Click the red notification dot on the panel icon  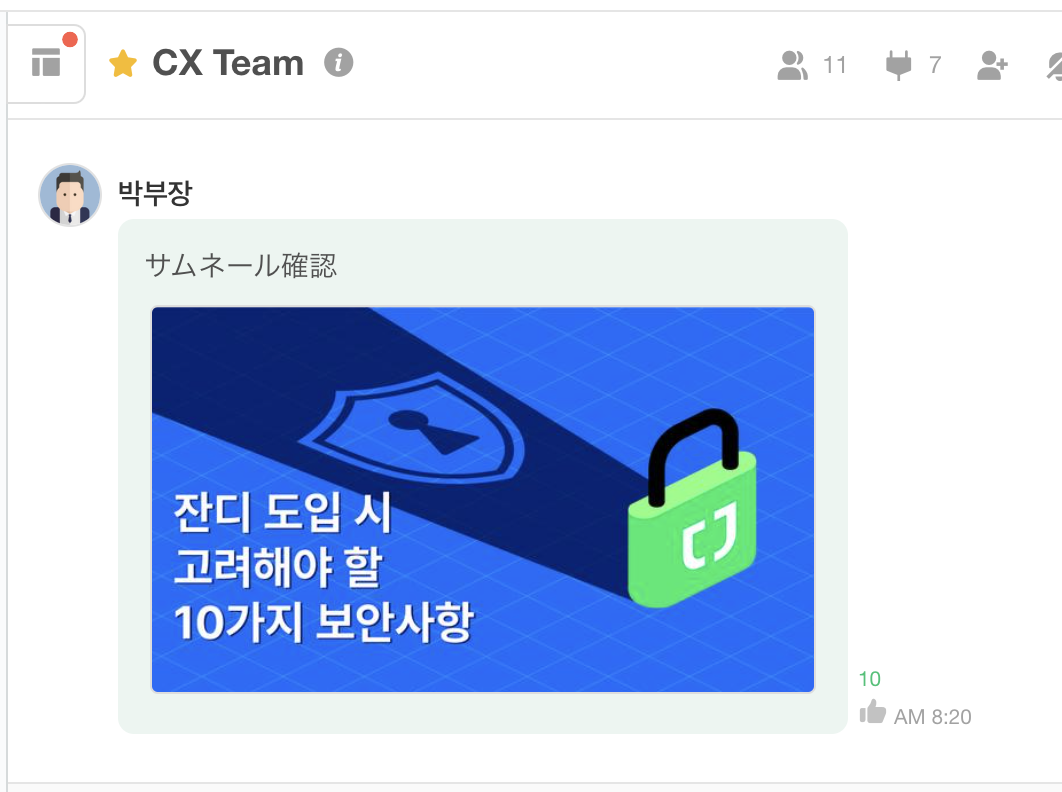(70, 39)
